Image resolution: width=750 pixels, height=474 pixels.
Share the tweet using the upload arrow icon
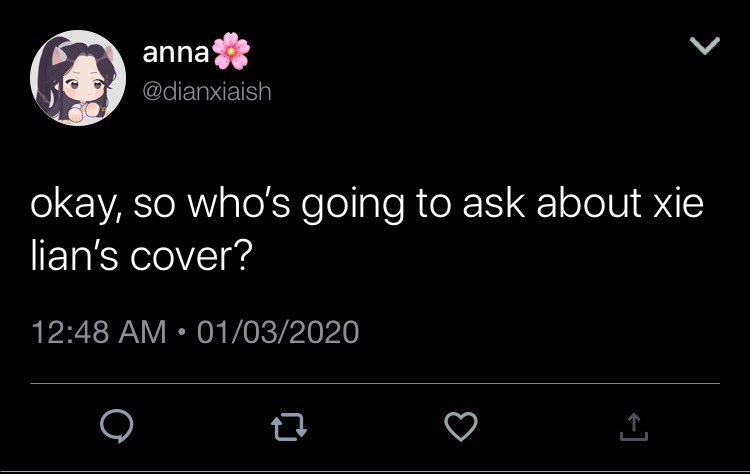634,427
